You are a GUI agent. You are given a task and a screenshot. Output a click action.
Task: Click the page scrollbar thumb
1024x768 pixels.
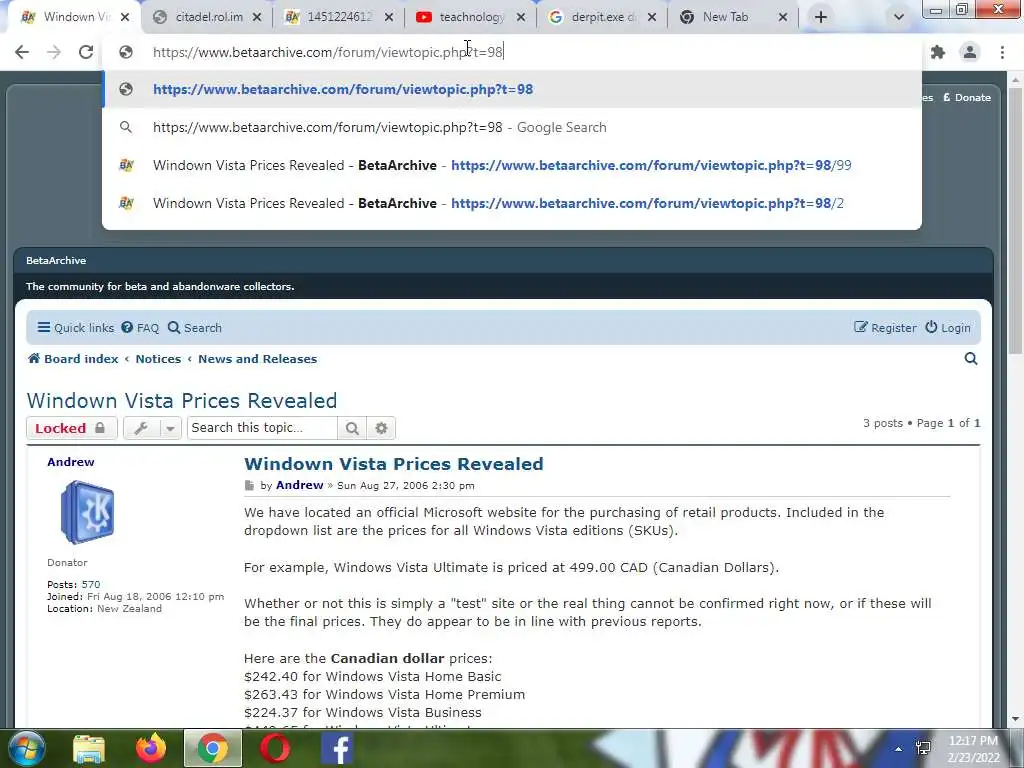point(1016,220)
